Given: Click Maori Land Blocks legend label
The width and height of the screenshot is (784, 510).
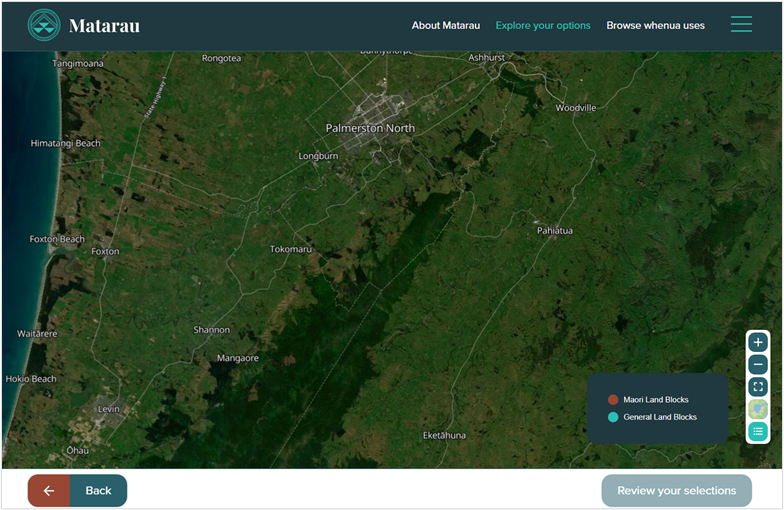Looking at the screenshot, I should coord(656,400).
